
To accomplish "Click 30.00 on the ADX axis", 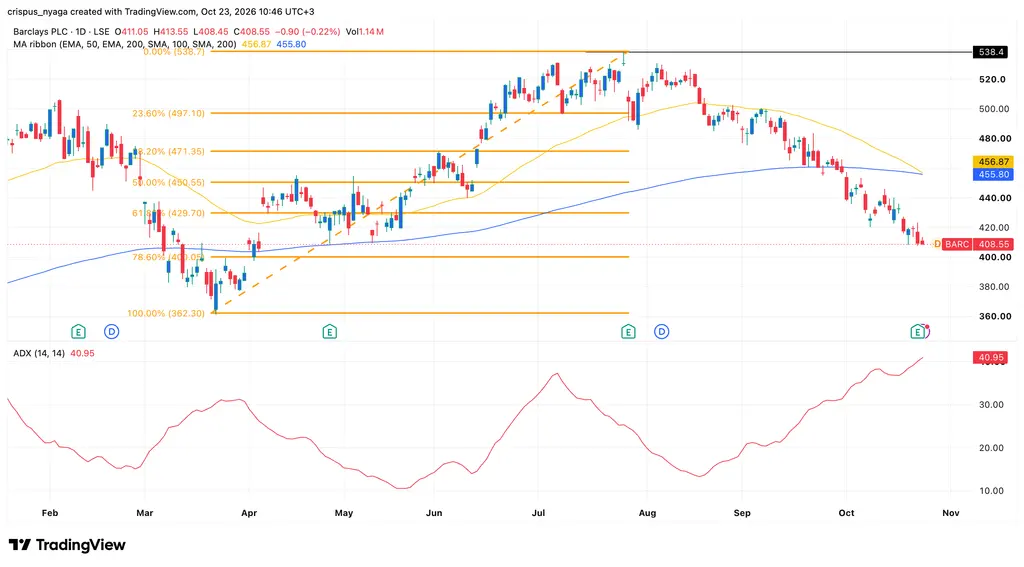I will point(991,404).
